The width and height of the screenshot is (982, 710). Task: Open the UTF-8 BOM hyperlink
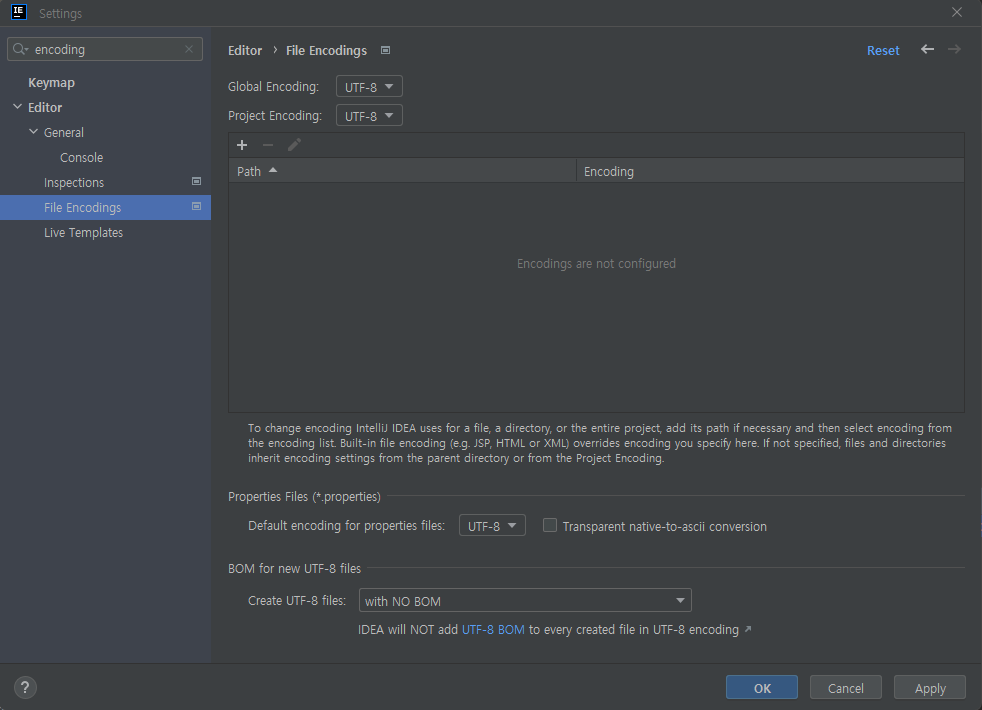493,630
